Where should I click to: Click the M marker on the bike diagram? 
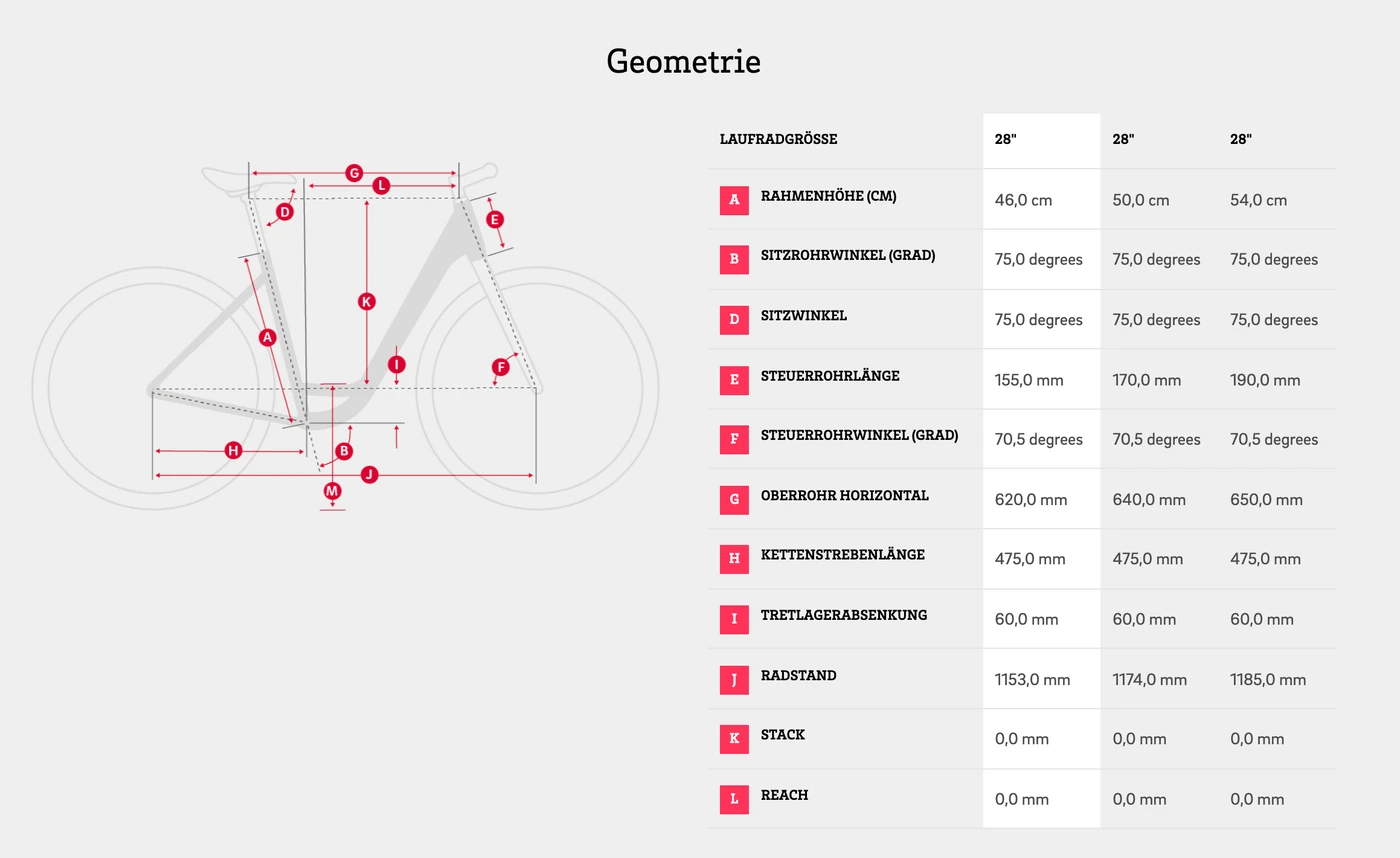(332, 491)
